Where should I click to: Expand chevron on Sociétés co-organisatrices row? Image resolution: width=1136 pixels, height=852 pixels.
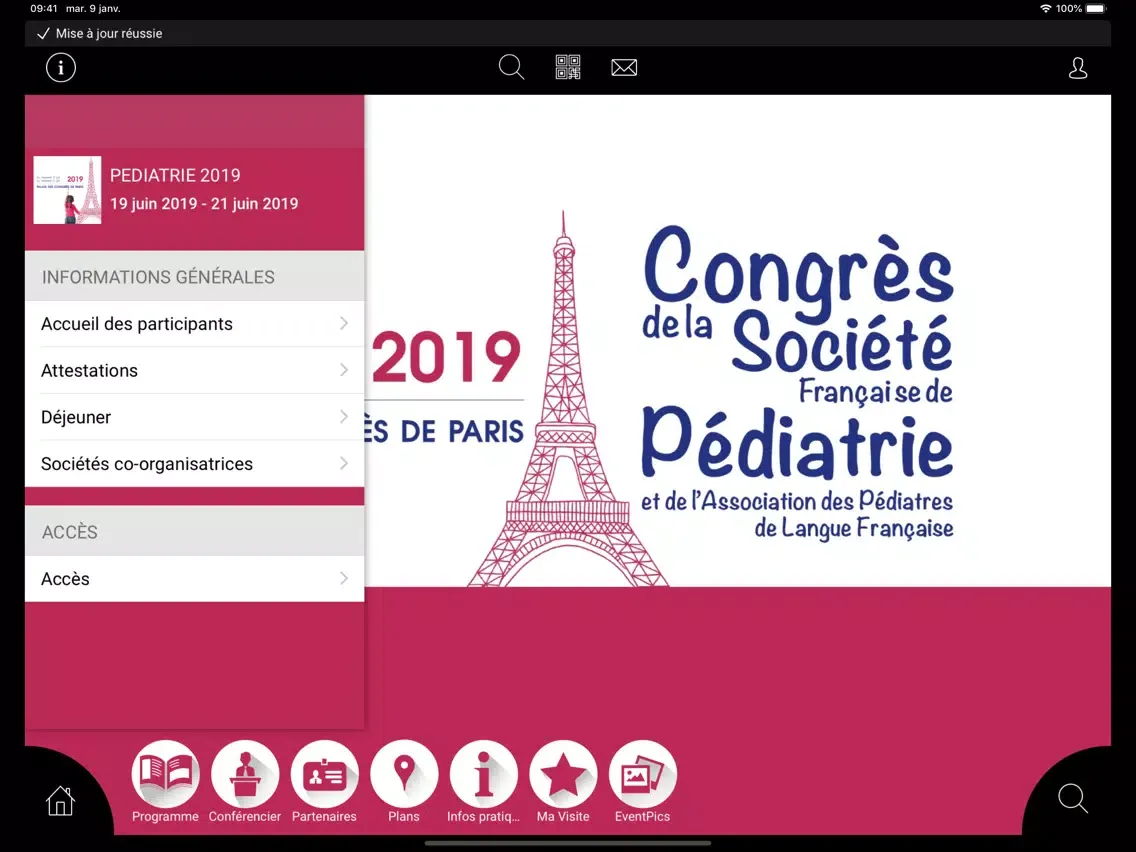pyautogui.click(x=344, y=463)
